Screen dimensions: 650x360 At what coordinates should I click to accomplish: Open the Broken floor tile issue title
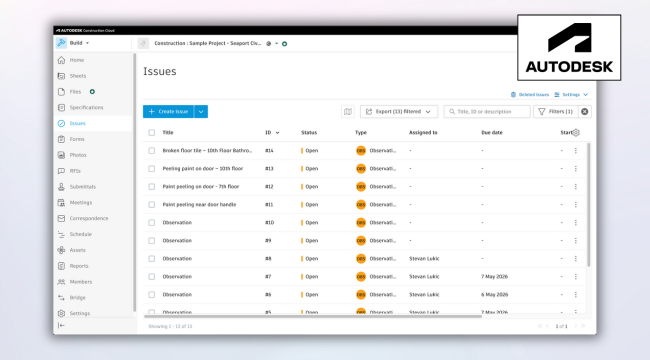(207, 151)
